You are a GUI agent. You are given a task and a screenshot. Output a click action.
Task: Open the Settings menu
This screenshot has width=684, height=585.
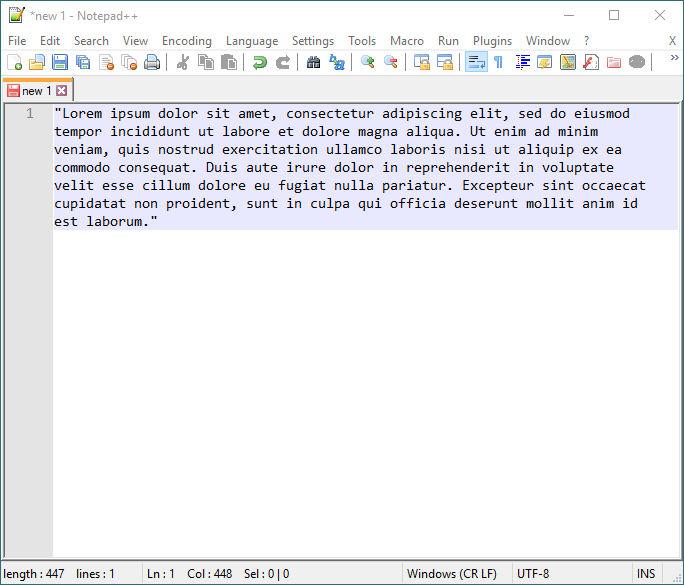tap(313, 41)
